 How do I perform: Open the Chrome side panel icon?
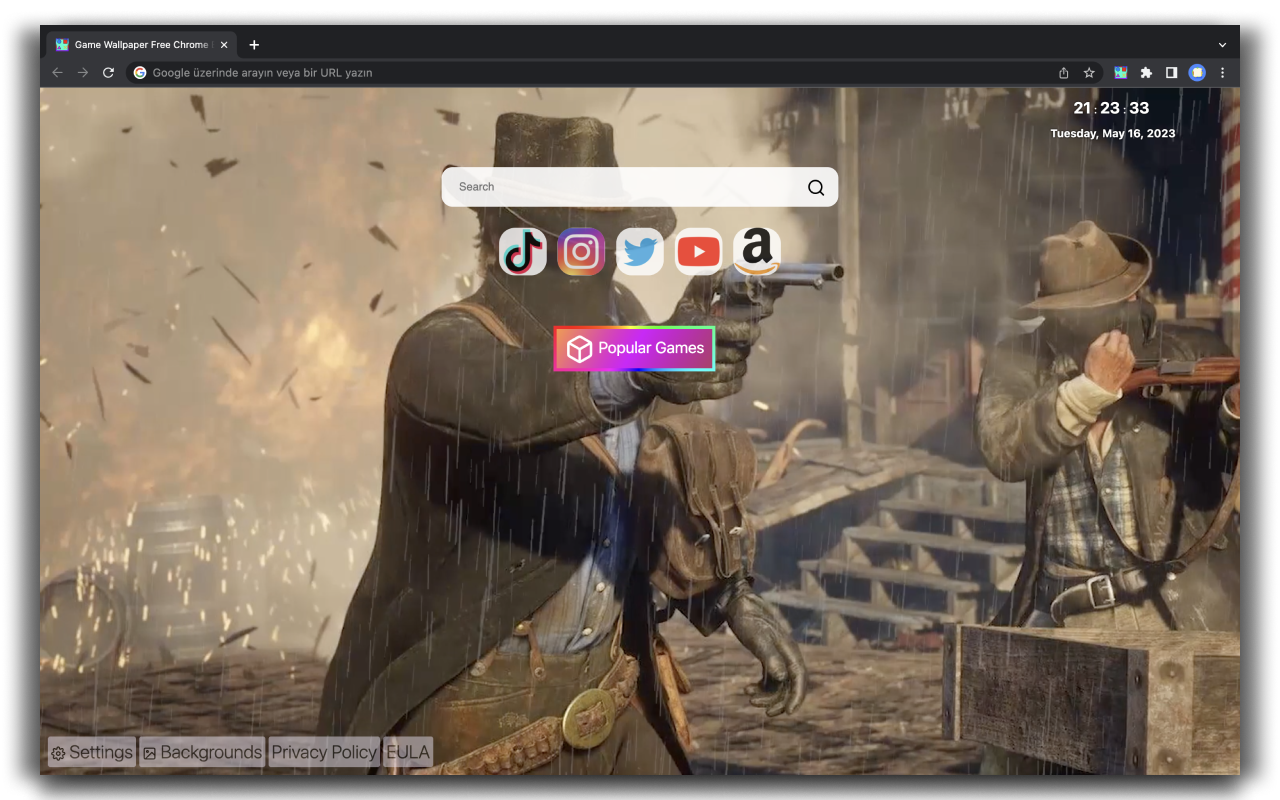(x=1171, y=72)
